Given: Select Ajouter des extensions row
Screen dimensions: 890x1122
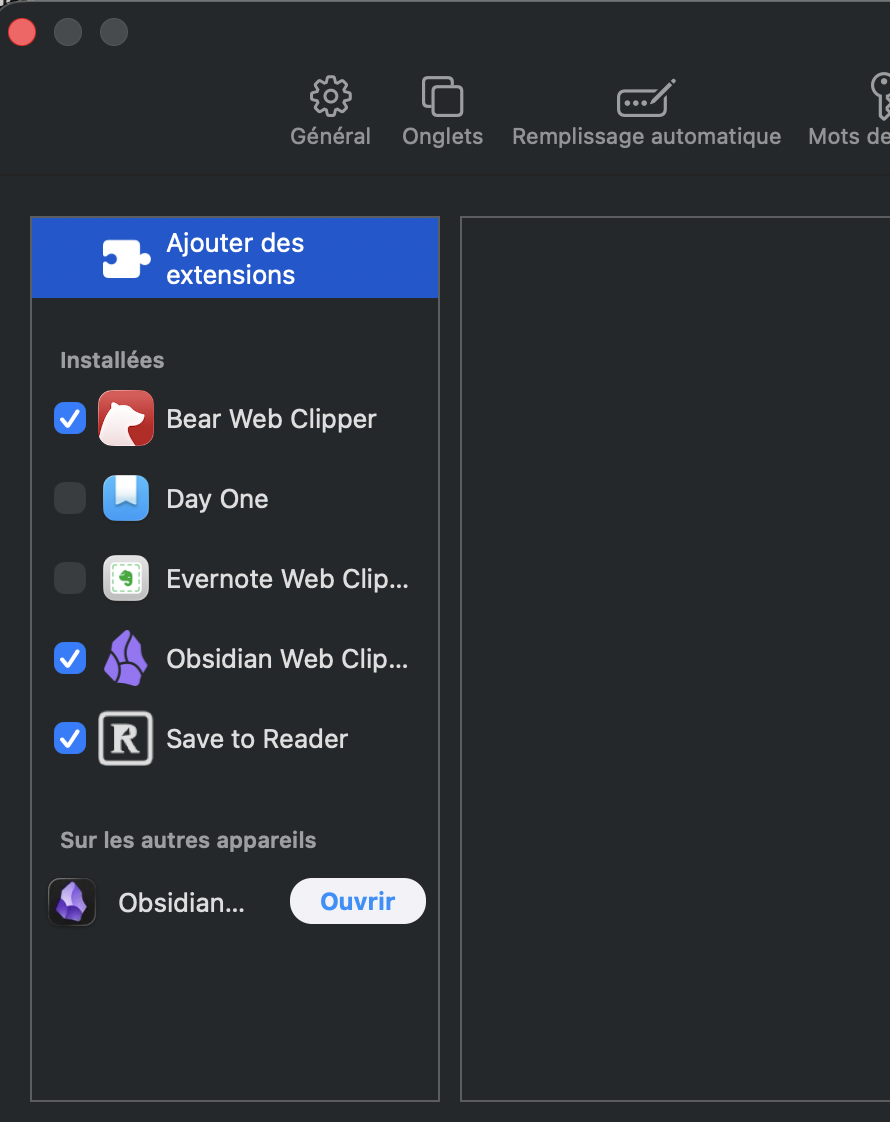Looking at the screenshot, I should (x=235, y=259).
